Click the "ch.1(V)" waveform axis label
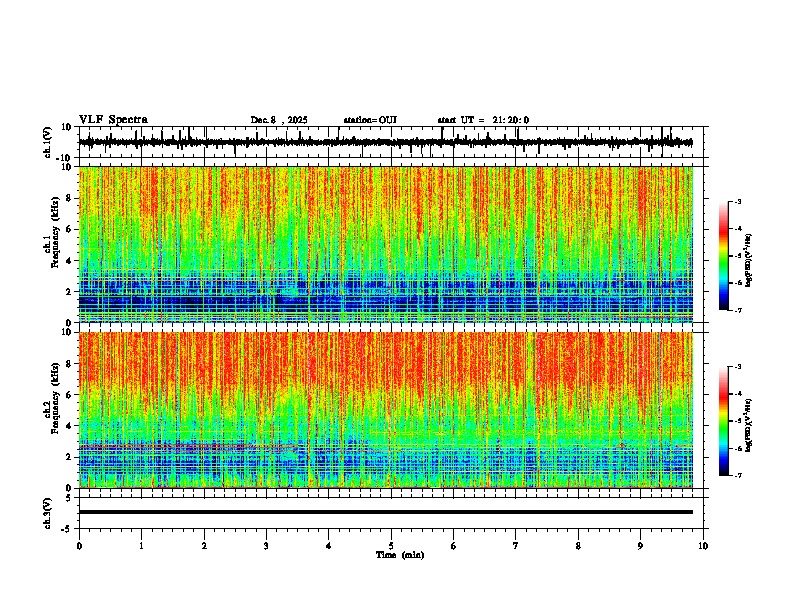This screenshot has height=612, width=792. click(x=48, y=142)
